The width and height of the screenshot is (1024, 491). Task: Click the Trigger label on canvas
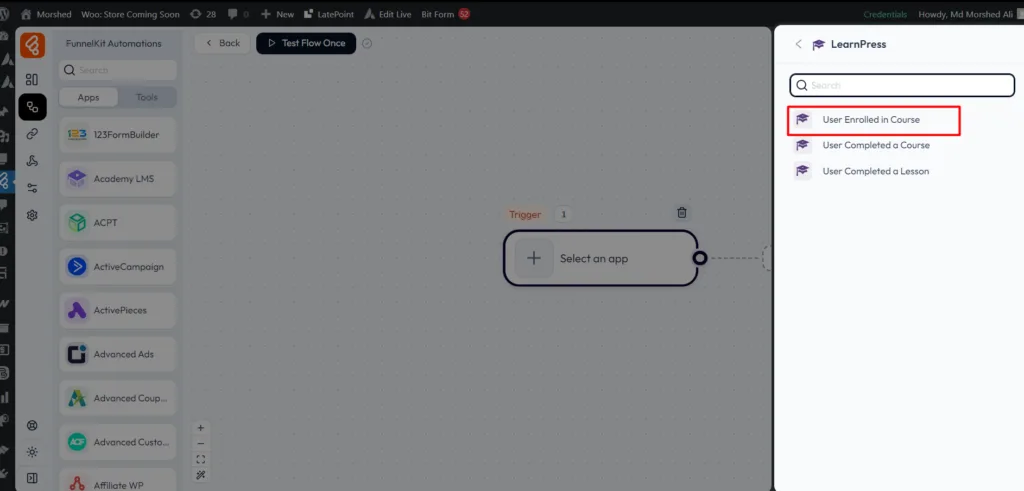tap(525, 214)
